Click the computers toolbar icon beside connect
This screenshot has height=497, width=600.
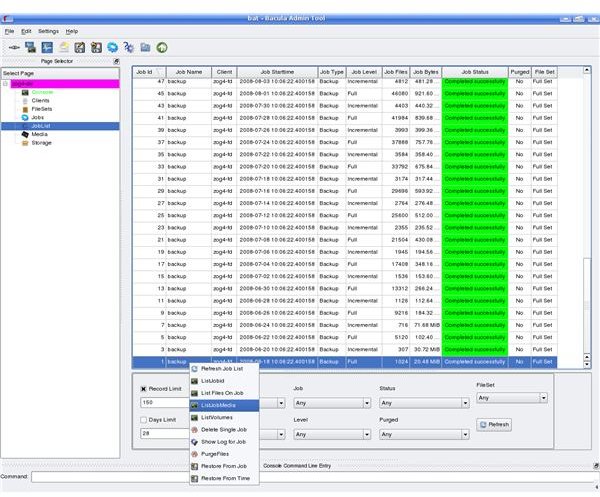pyautogui.click(x=30, y=47)
